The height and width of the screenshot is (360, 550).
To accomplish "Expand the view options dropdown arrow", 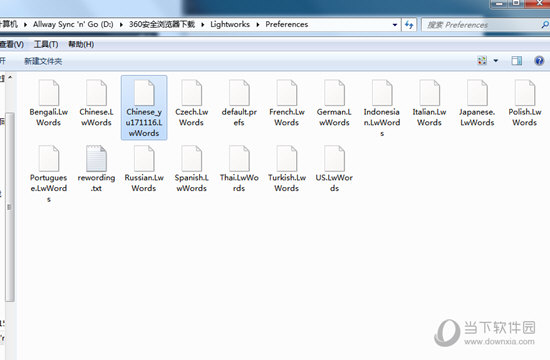I will [496, 61].
